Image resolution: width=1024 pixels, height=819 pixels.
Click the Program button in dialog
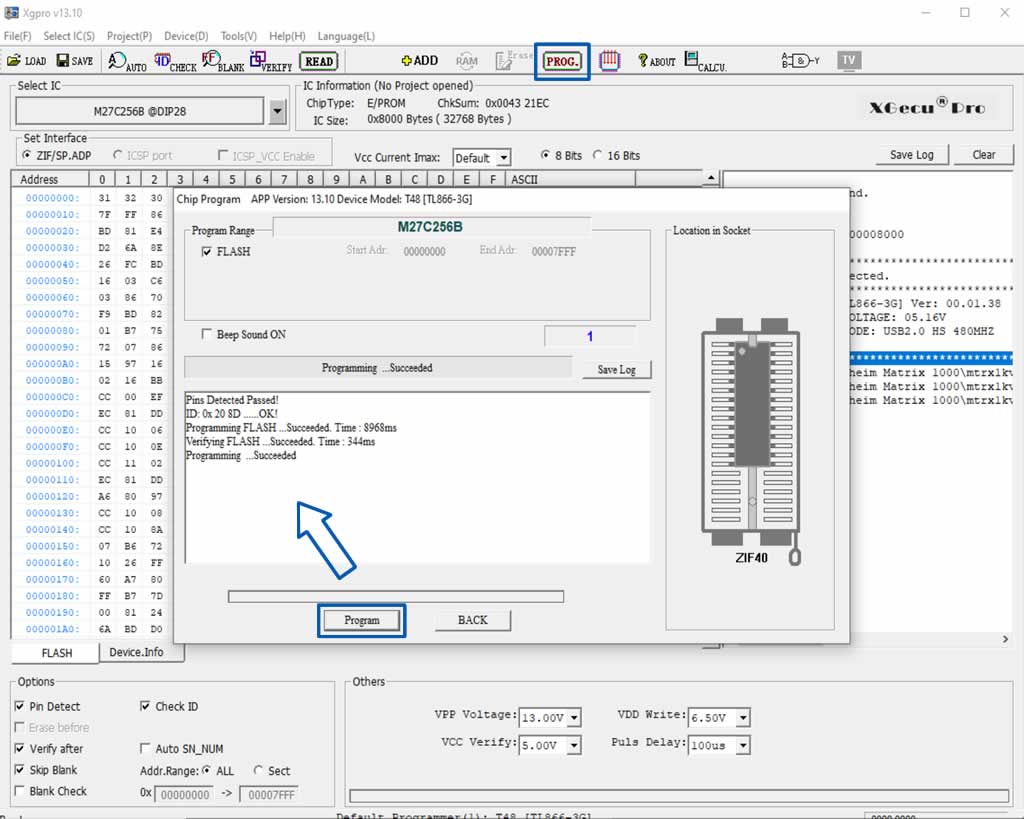pos(362,620)
